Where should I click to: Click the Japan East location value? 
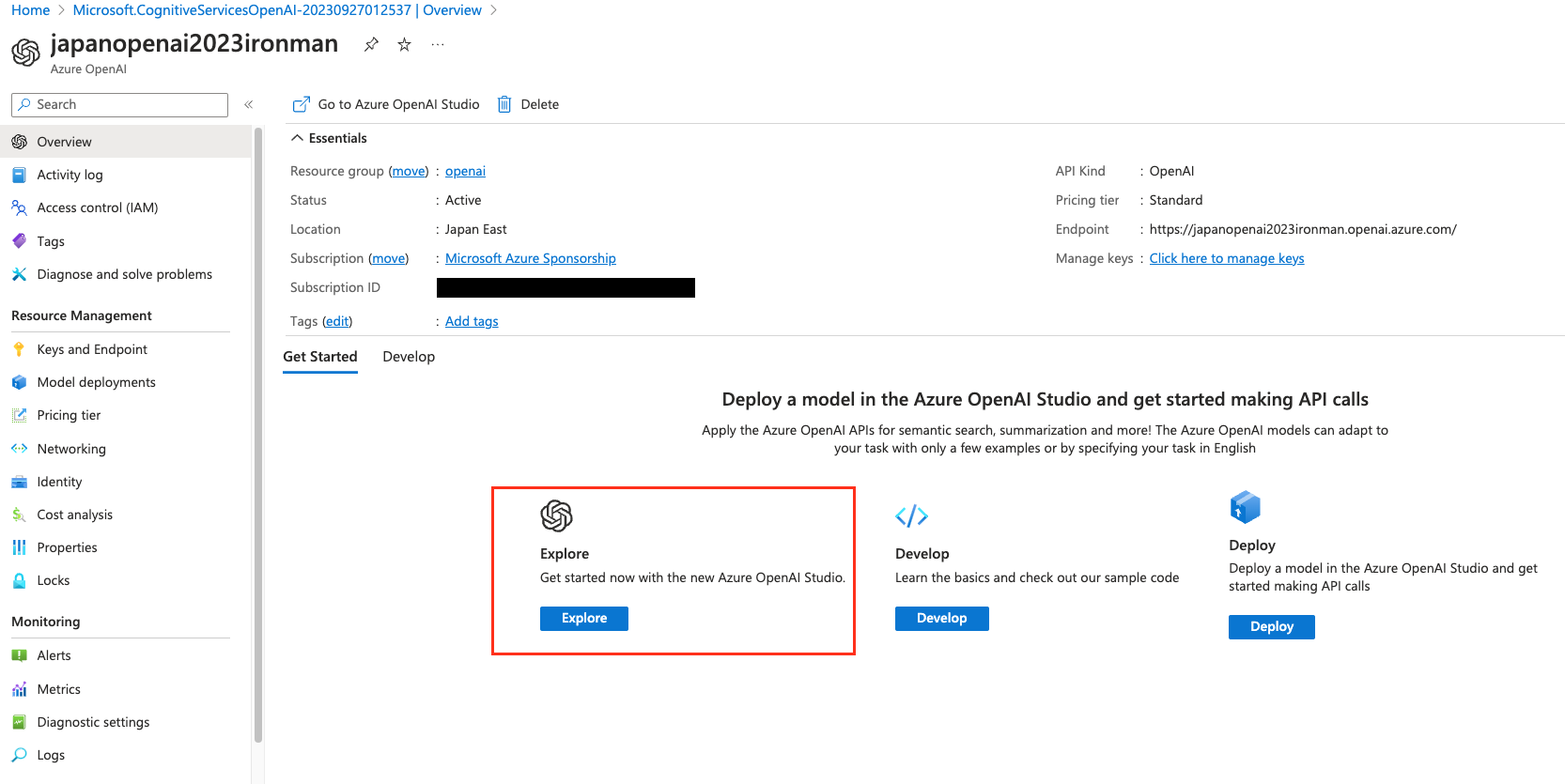(x=476, y=229)
